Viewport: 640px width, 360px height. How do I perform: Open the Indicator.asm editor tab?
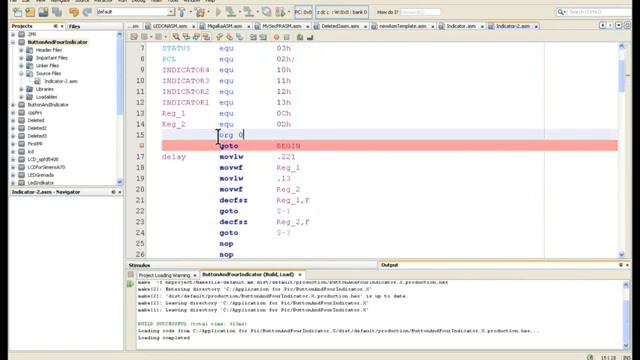(461, 26)
